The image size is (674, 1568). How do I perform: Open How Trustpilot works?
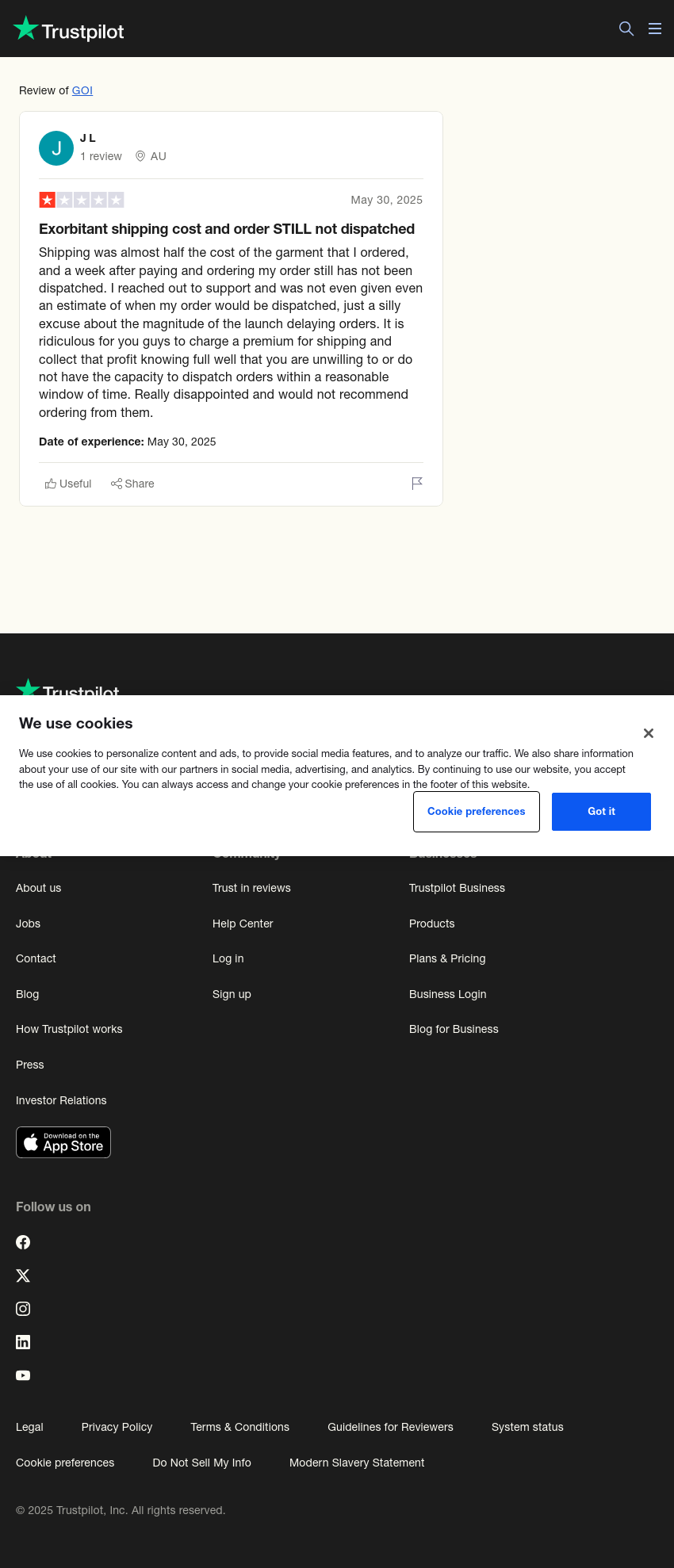[x=69, y=1029]
